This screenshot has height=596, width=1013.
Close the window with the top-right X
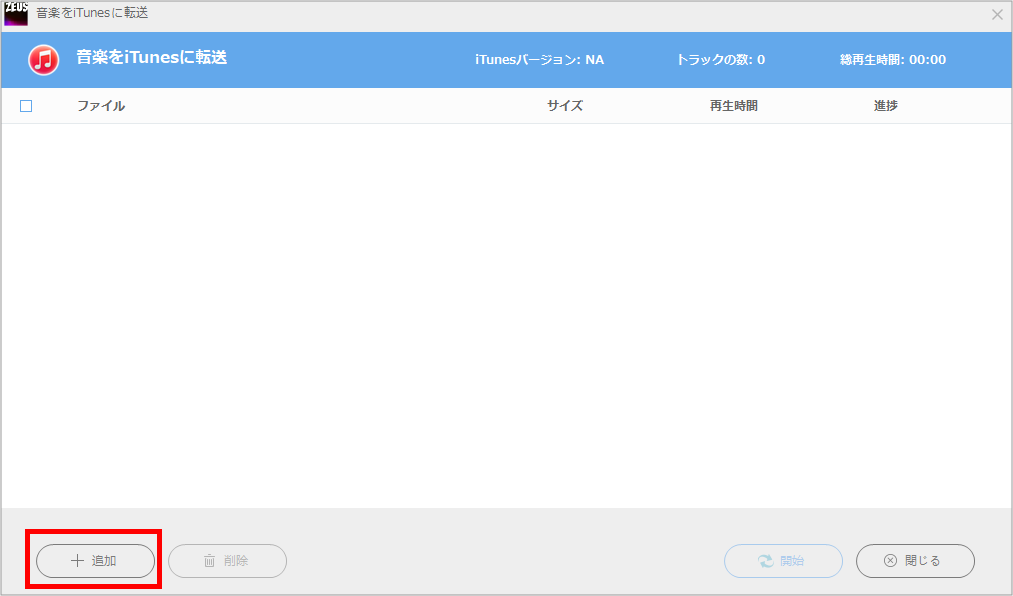coord(996,15)
